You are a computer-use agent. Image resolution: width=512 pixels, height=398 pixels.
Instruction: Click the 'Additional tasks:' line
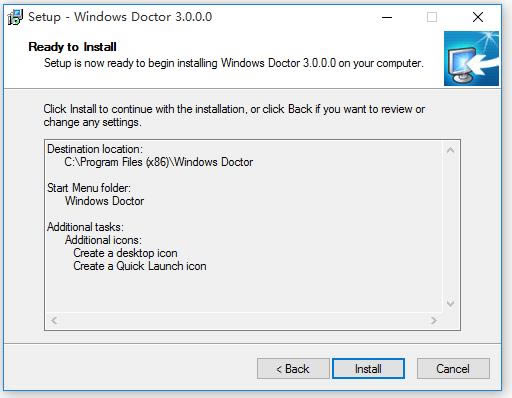pos(85,227)
